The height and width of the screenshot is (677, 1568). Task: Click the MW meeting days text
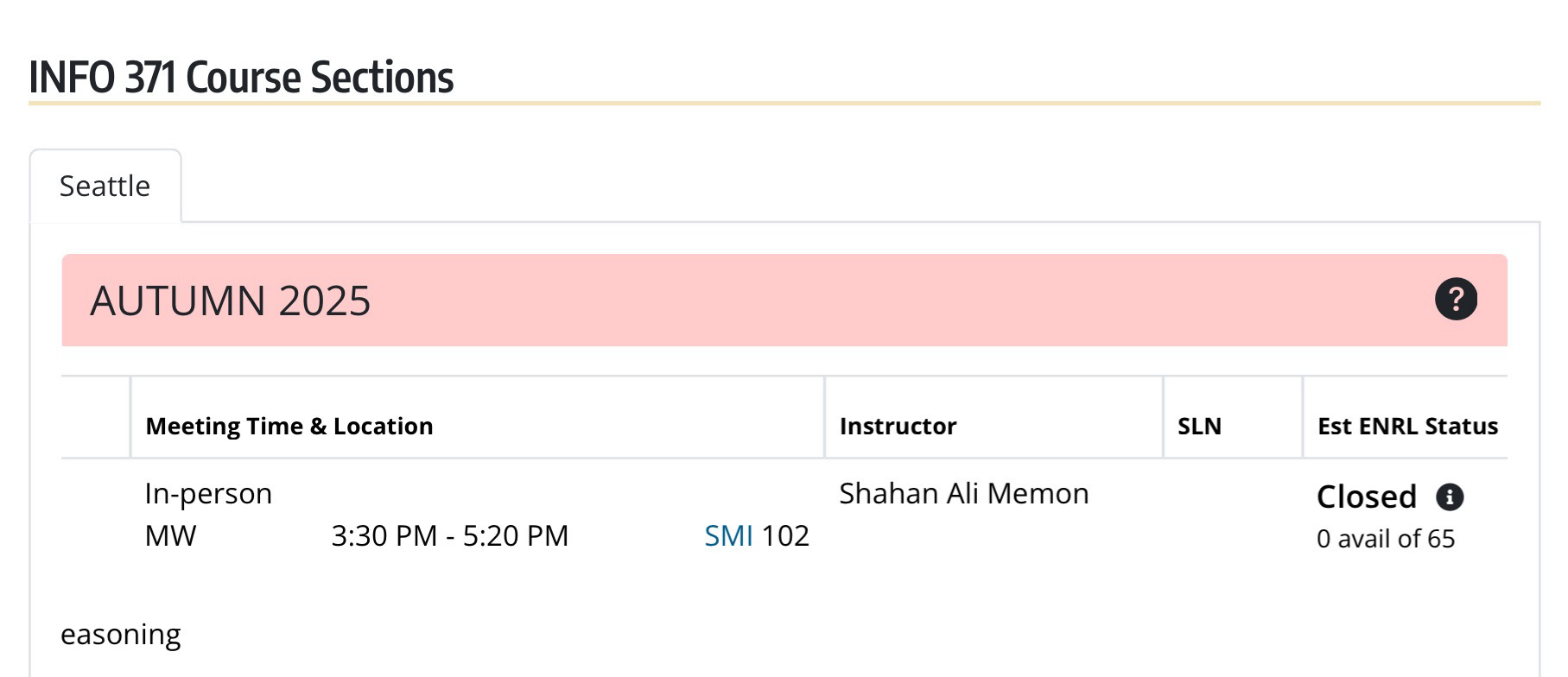point(170,535)
